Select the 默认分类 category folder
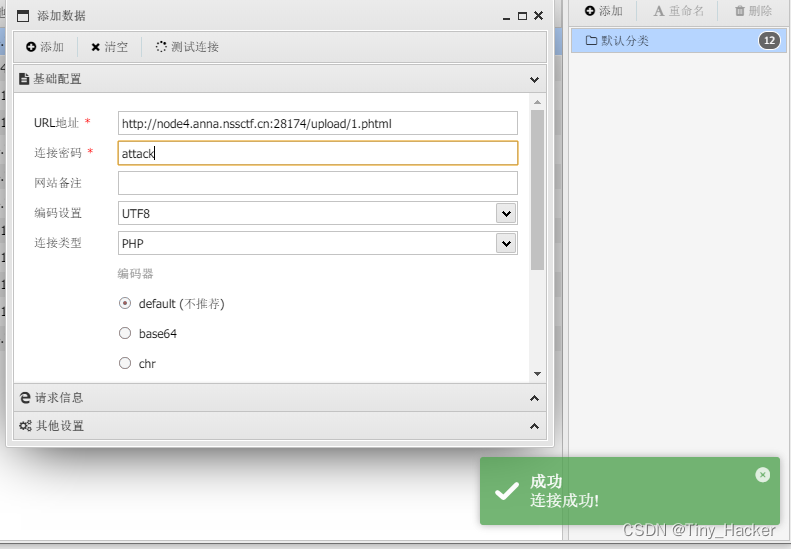The width and height of the screenshot is (791, 549). (x=679, y=40)
